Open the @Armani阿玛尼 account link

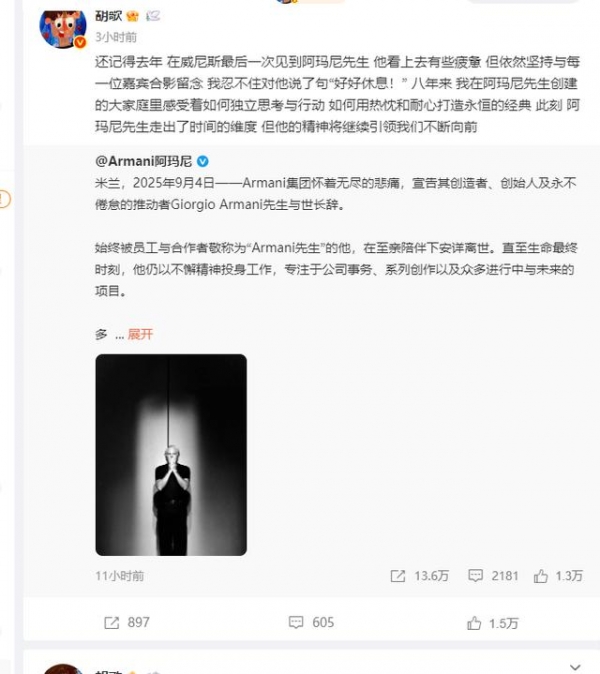pyautogui.click(x=143, y=161)
